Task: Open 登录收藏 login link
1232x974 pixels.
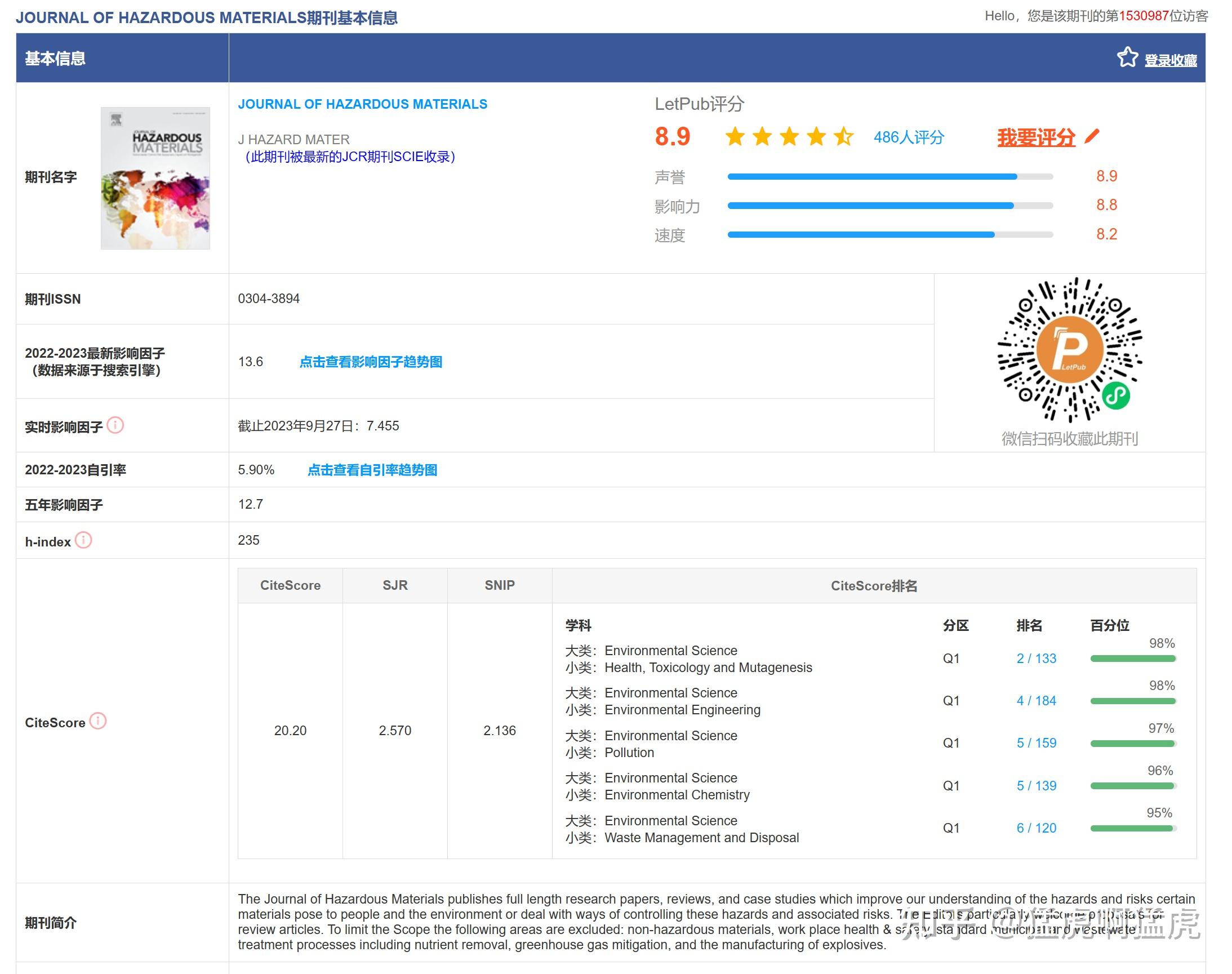Action: pyautogui.click(x=1171, y=60)
